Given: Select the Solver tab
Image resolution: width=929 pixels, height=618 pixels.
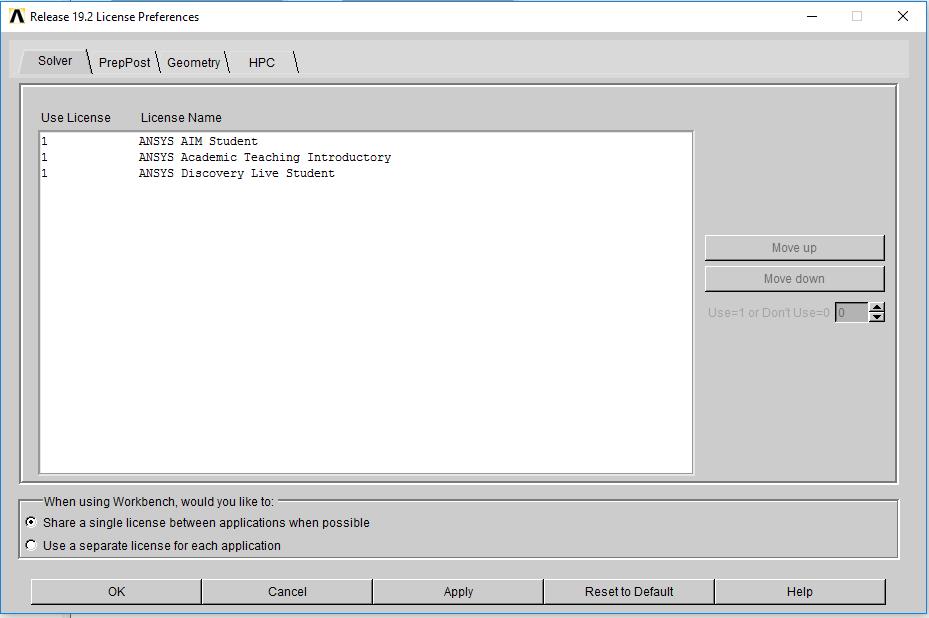Looking at the screenshot, I should coord(53,60).
